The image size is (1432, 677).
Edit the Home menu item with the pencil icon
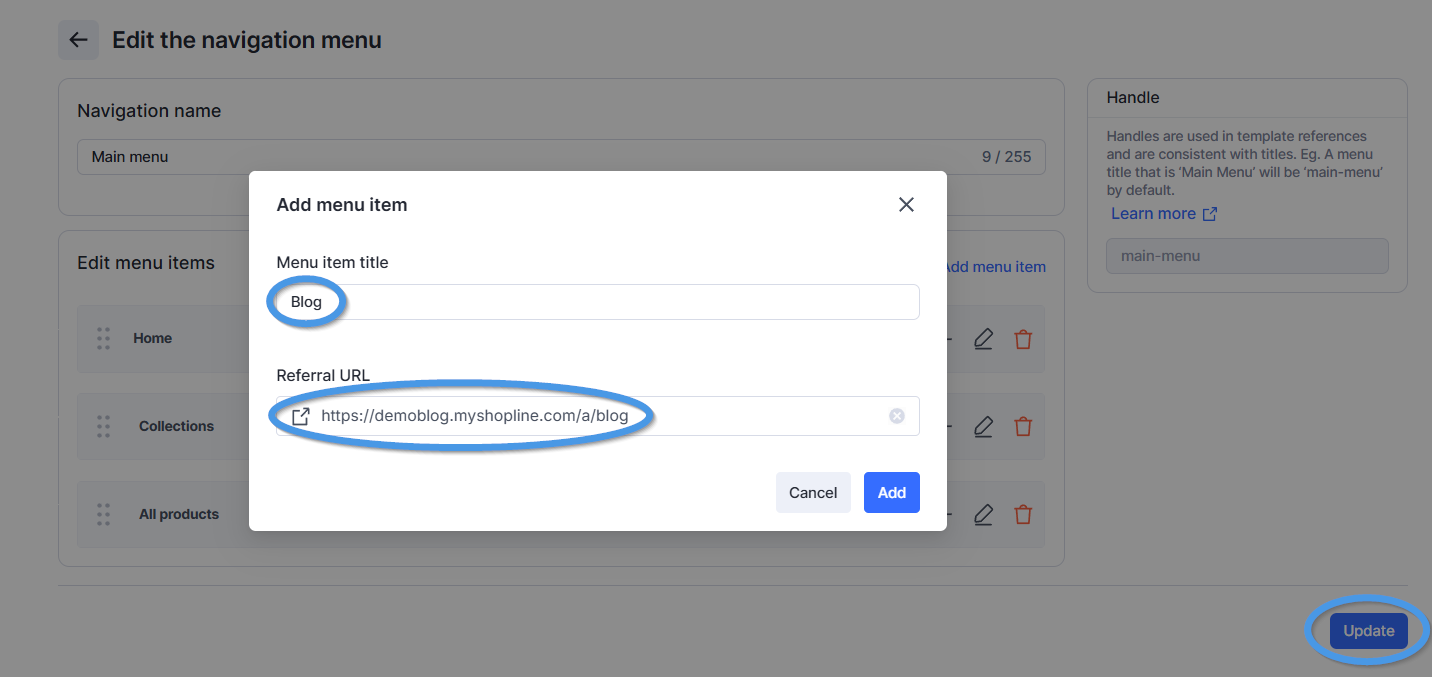click(983, 339)
